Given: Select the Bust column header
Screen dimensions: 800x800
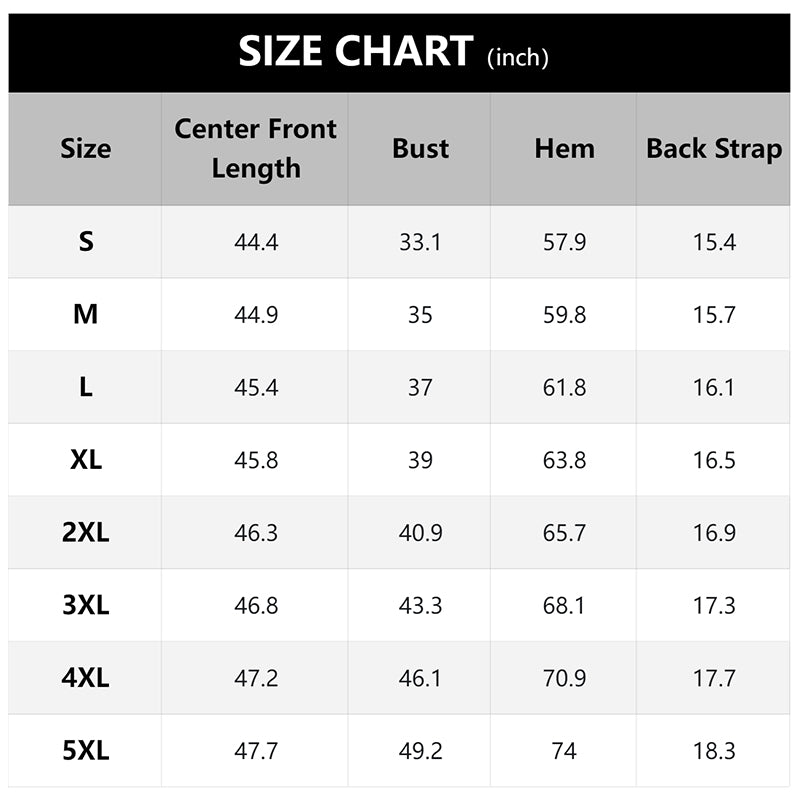Looking at the screenshot, I should click(x=420, y=148).
